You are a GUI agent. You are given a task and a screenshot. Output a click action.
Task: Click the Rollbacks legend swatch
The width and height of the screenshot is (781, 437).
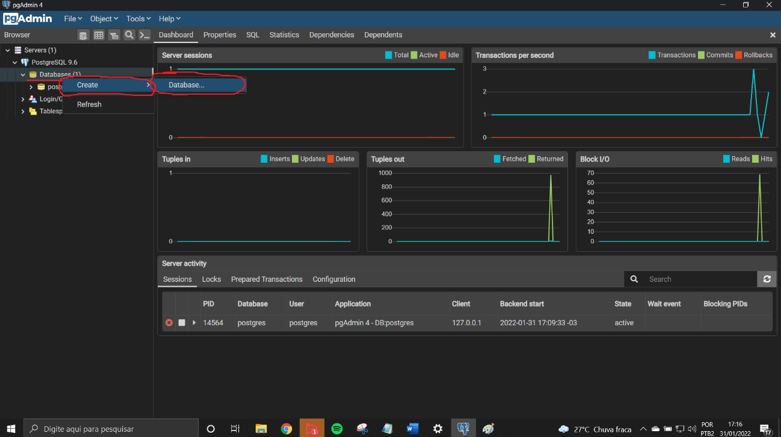(739, 55)
